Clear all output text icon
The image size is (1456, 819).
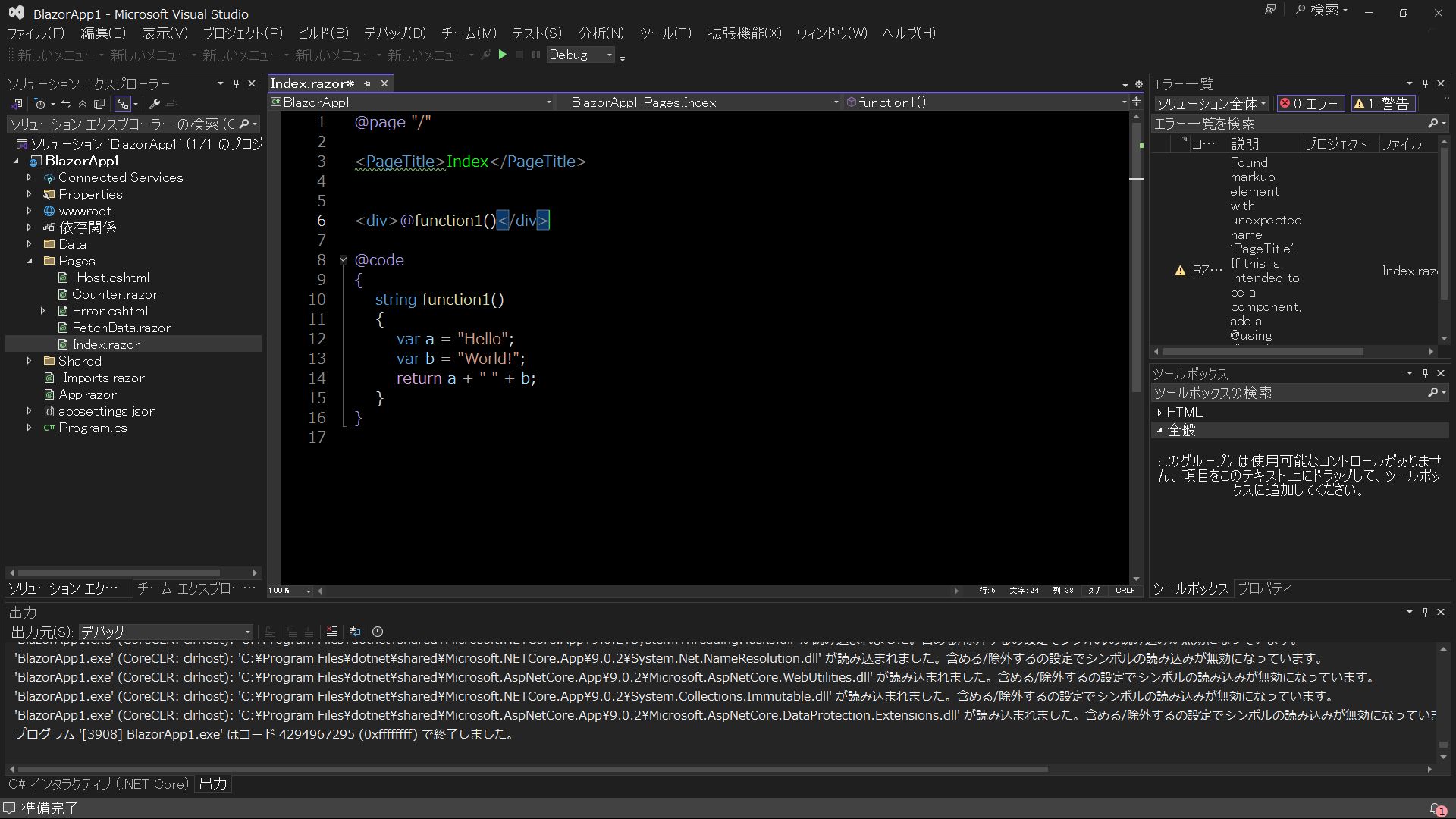point(331,632)
